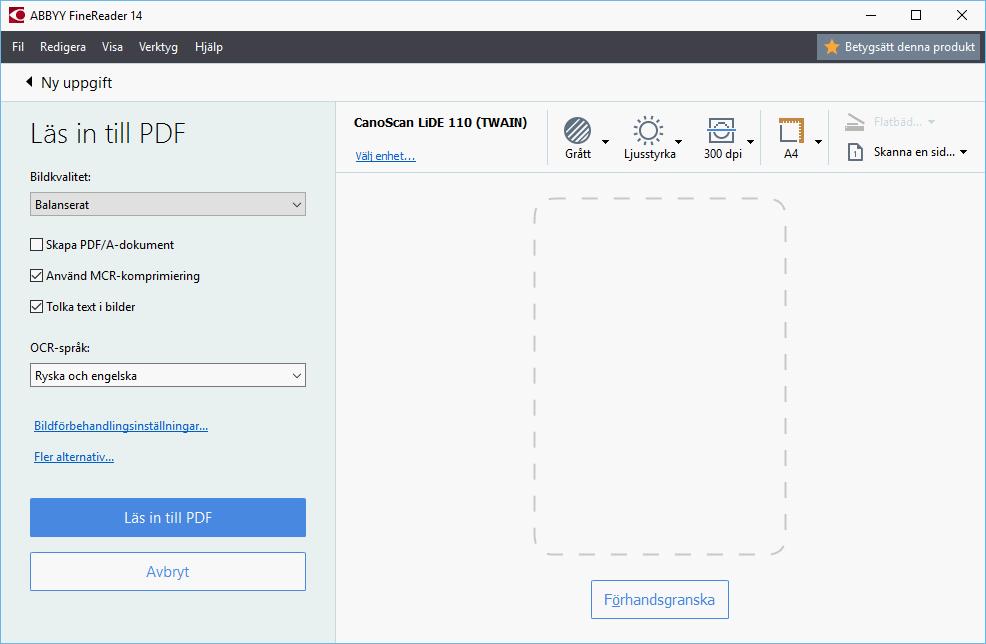
Task: Expand the Skanna en sida arrow
Action: pos(963,152)
